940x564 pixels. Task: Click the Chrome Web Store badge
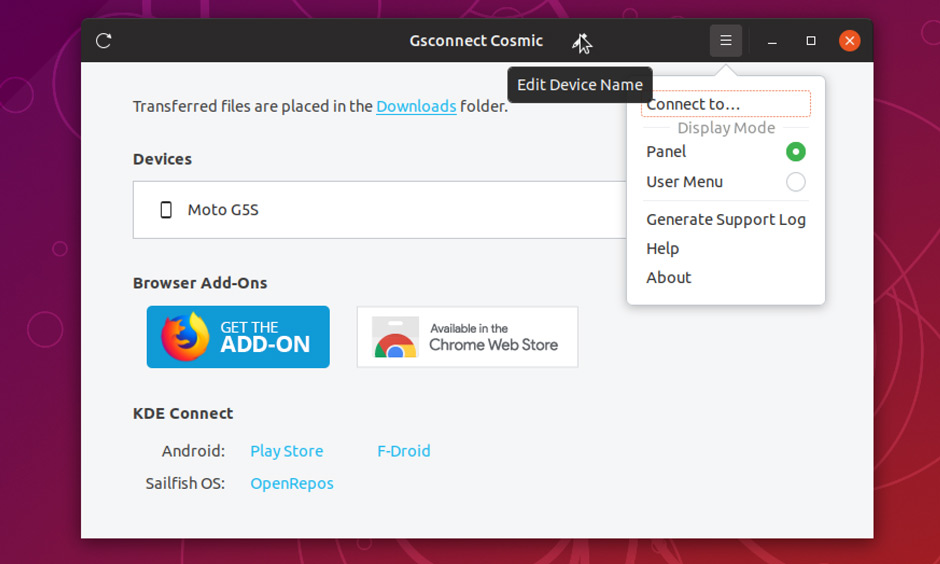[468, 337]
